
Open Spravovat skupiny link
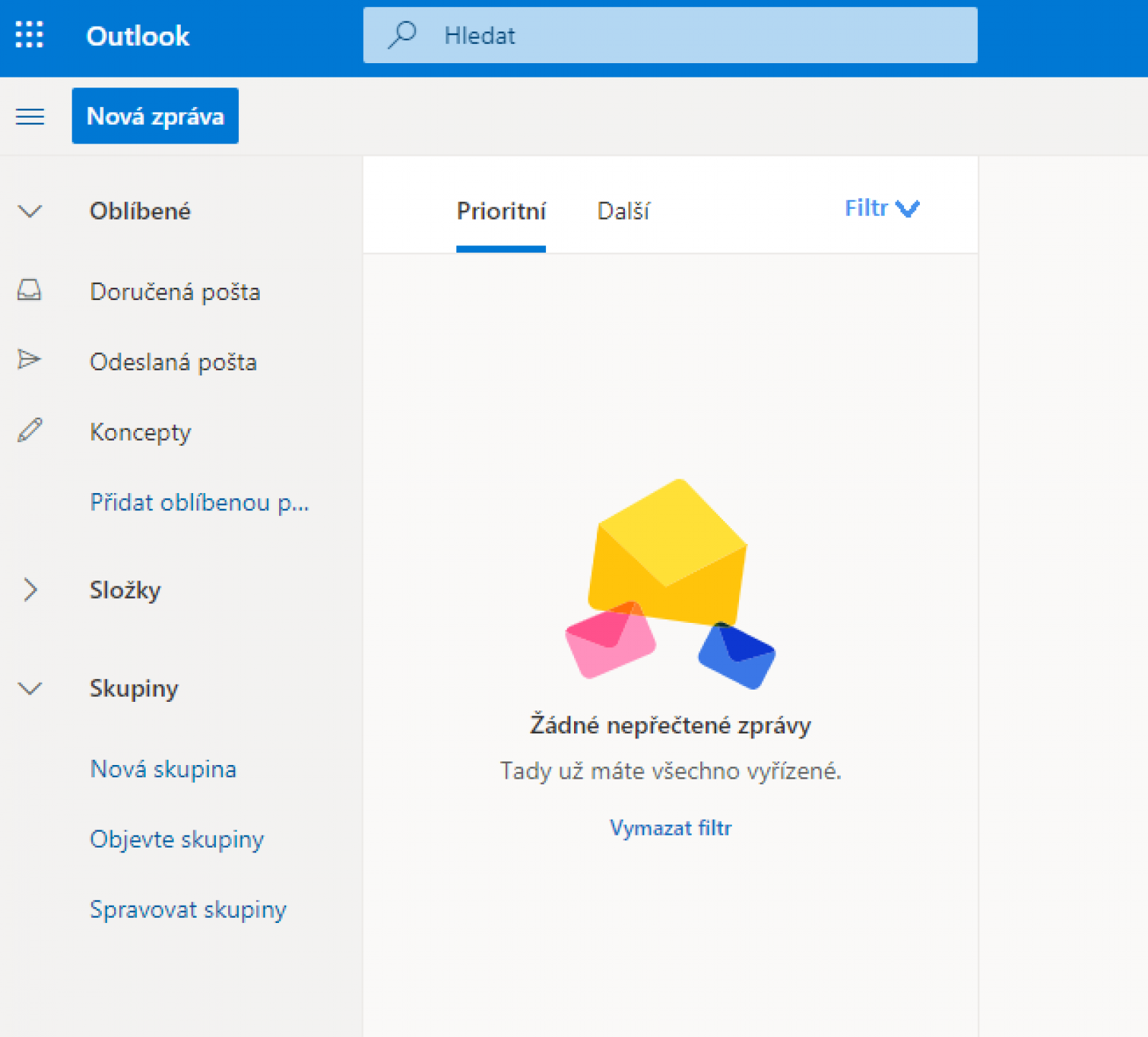188,909
